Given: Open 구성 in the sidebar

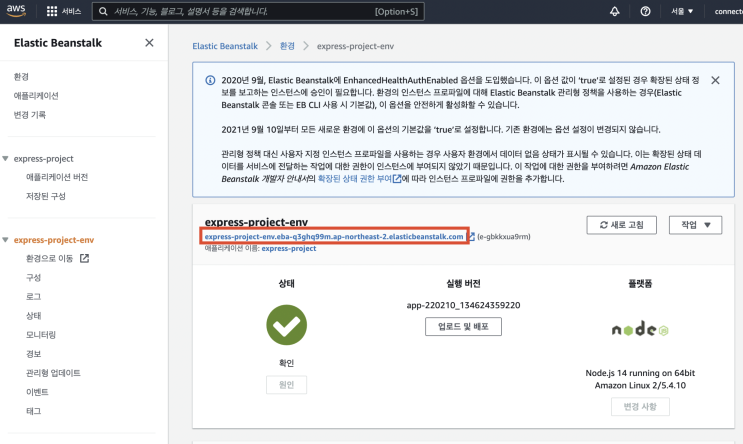Looking at the screenshot, I should pyautogui.click(x=33, y=278).
